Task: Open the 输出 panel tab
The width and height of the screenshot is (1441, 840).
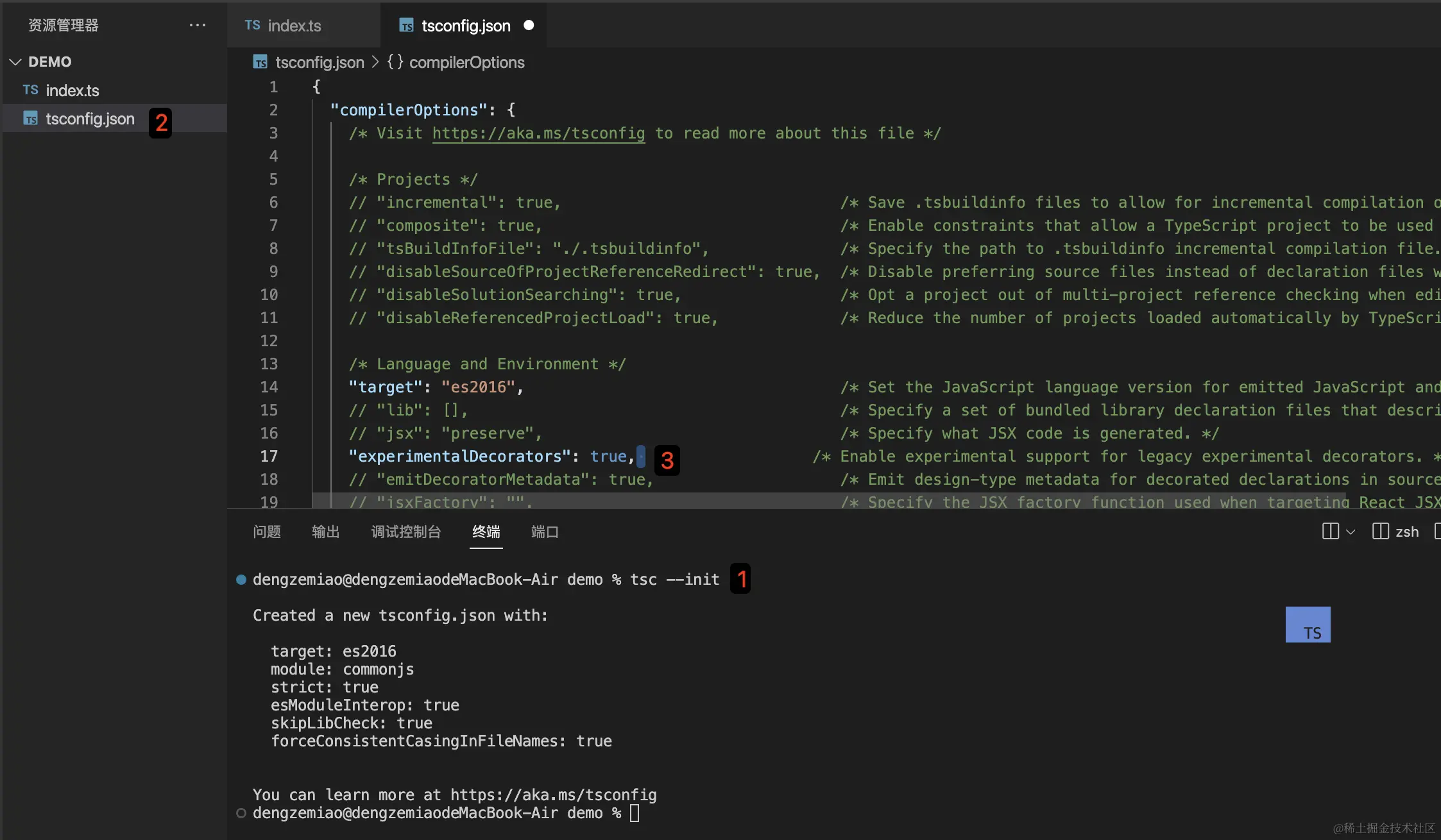Action: (325, 532)
